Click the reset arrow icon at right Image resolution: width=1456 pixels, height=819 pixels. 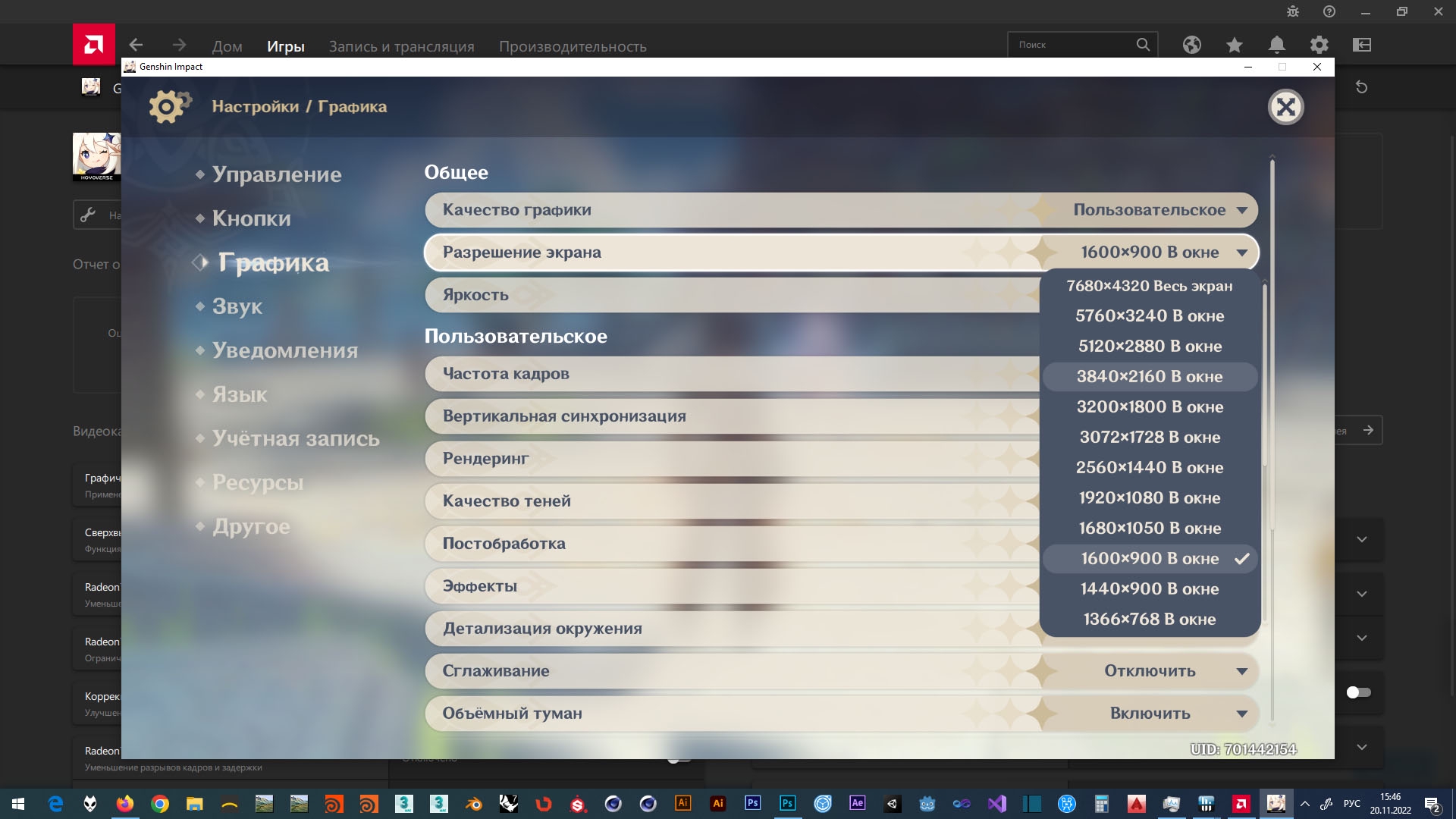(x=1361, y=87)
